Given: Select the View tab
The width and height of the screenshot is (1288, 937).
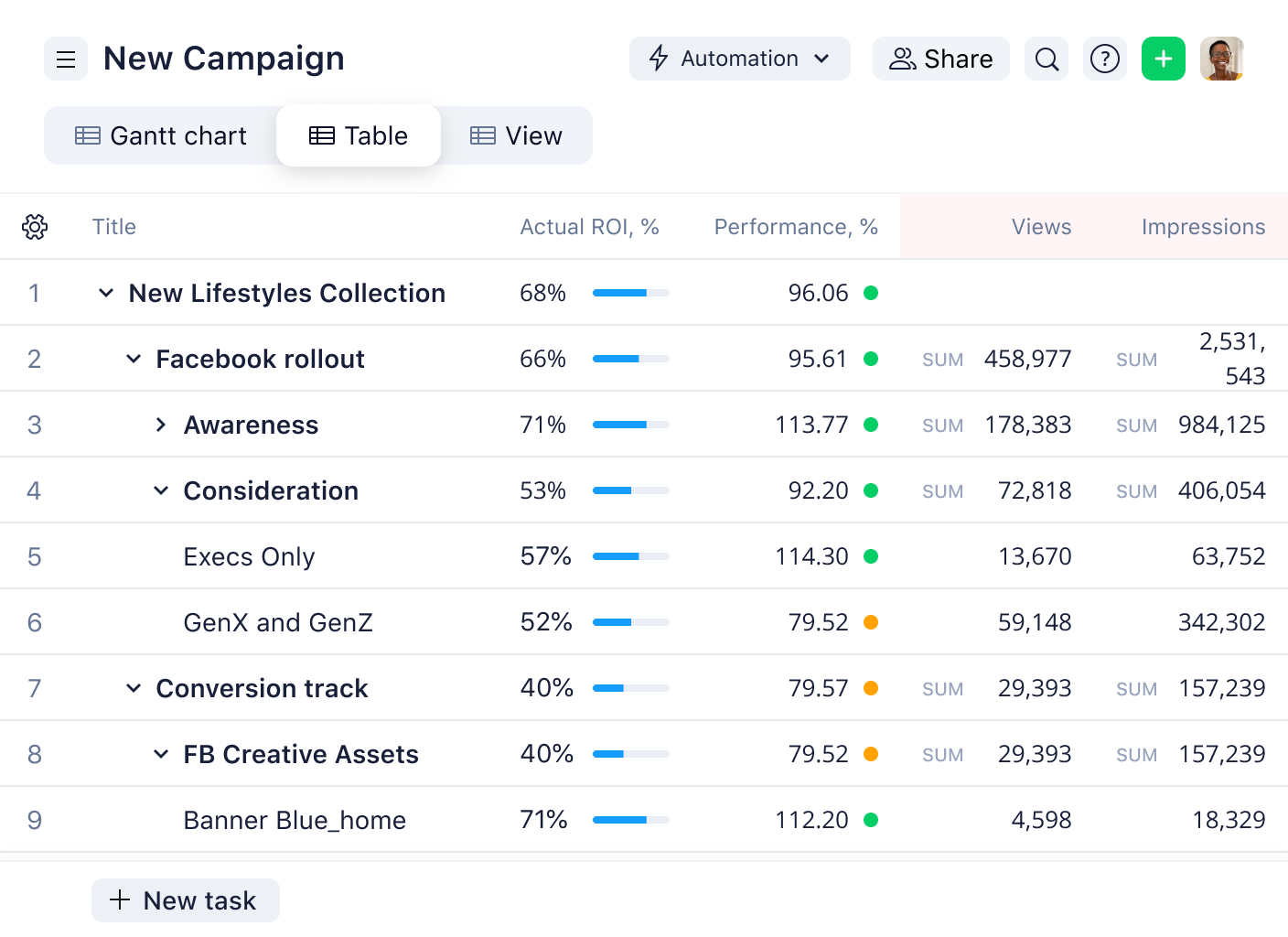Looking at the screenshot, I should click(x=516, y=135).
